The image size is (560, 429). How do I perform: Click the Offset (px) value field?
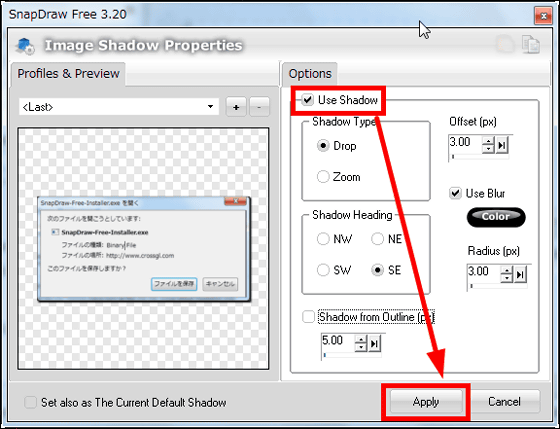point(465,142)
